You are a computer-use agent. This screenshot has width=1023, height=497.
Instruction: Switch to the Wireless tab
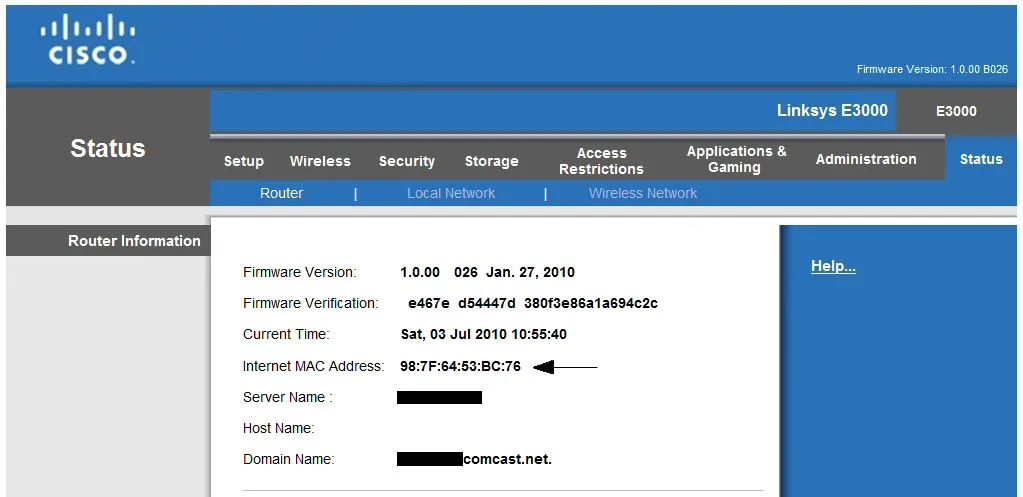[x=320, y=161]
